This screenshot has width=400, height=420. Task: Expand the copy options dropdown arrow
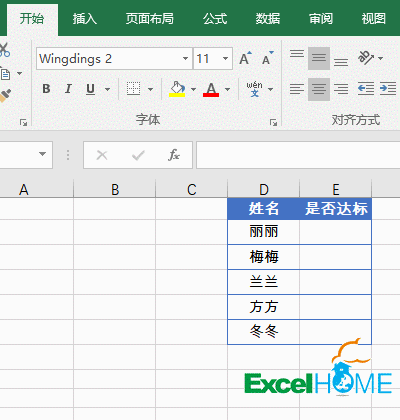19,74
